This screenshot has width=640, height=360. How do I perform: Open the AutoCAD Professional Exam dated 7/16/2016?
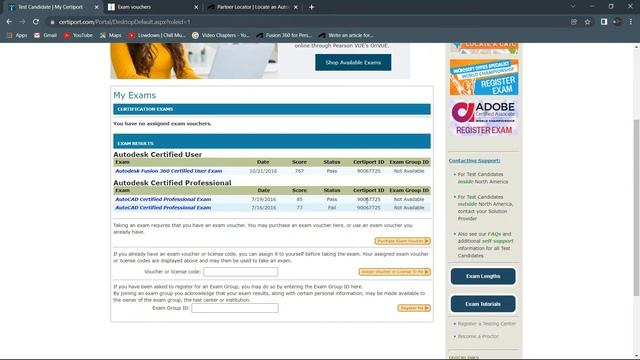(163, 207)
